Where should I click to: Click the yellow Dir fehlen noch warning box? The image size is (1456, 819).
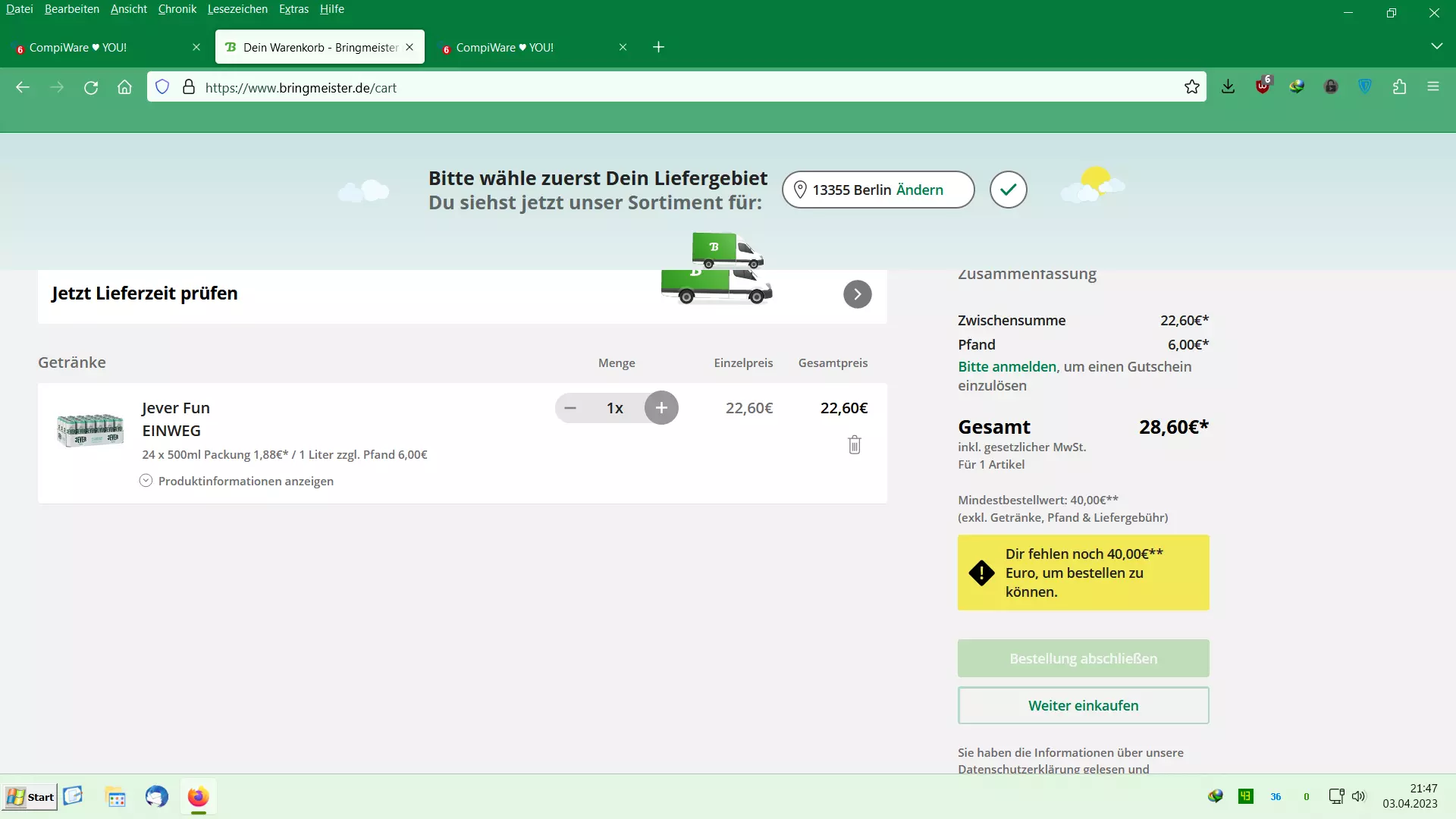point(1084,573)
